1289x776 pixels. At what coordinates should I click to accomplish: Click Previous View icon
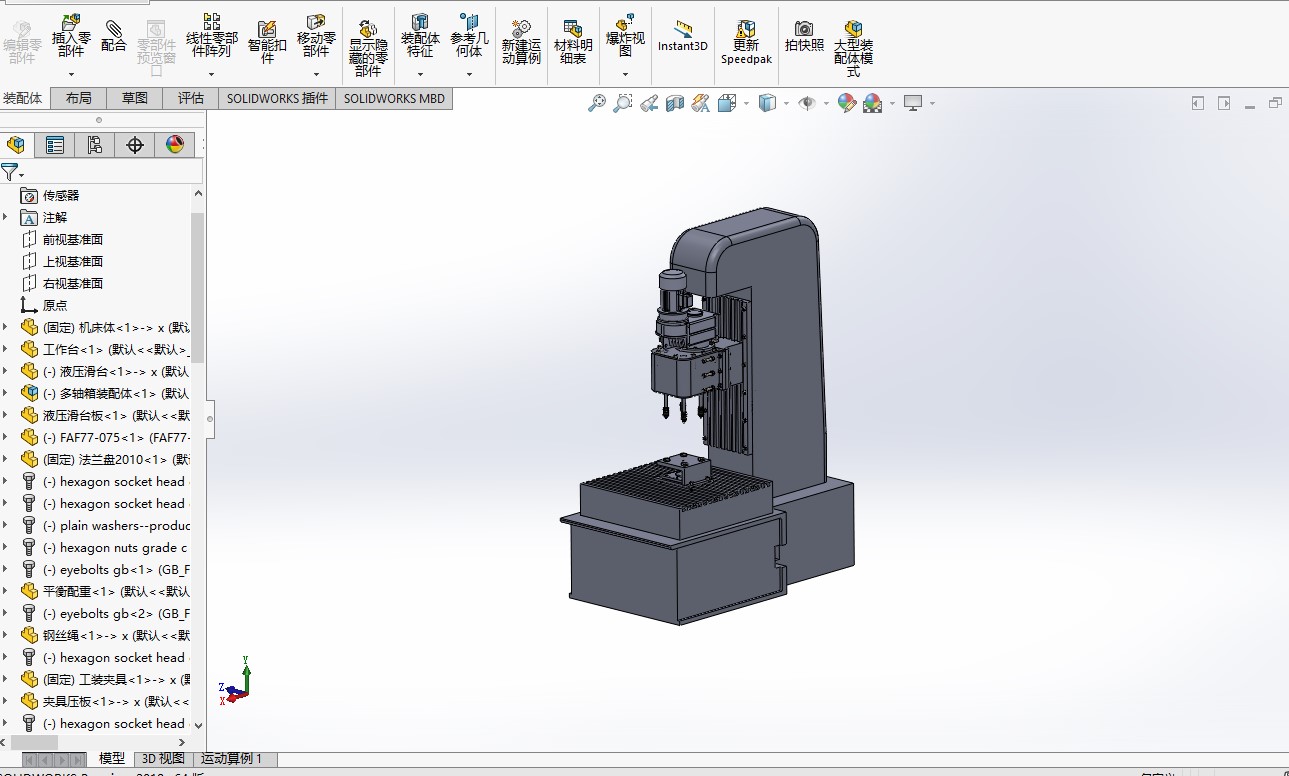[649, 103]
